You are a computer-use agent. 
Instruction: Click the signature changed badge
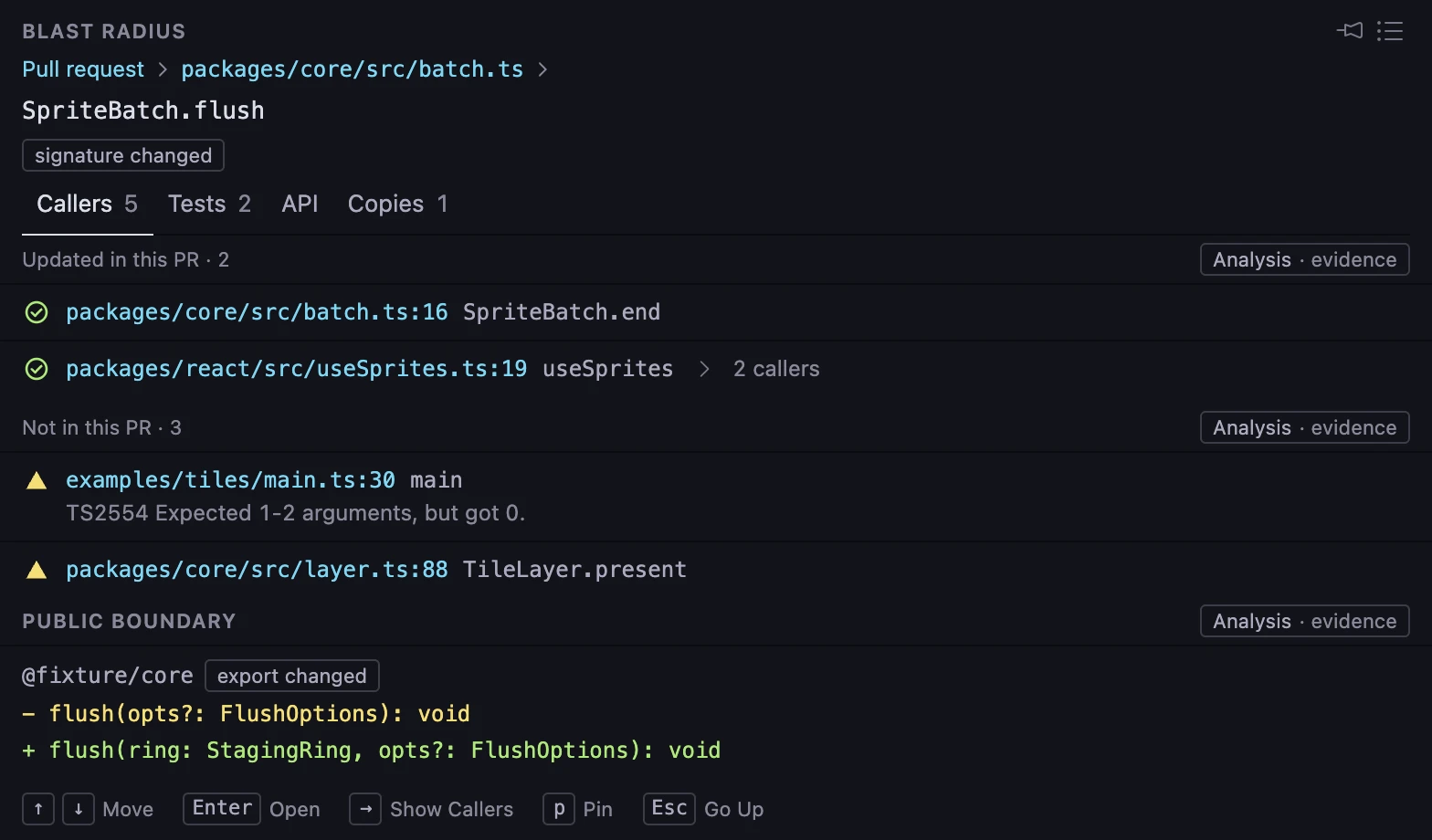click(123, 155)
